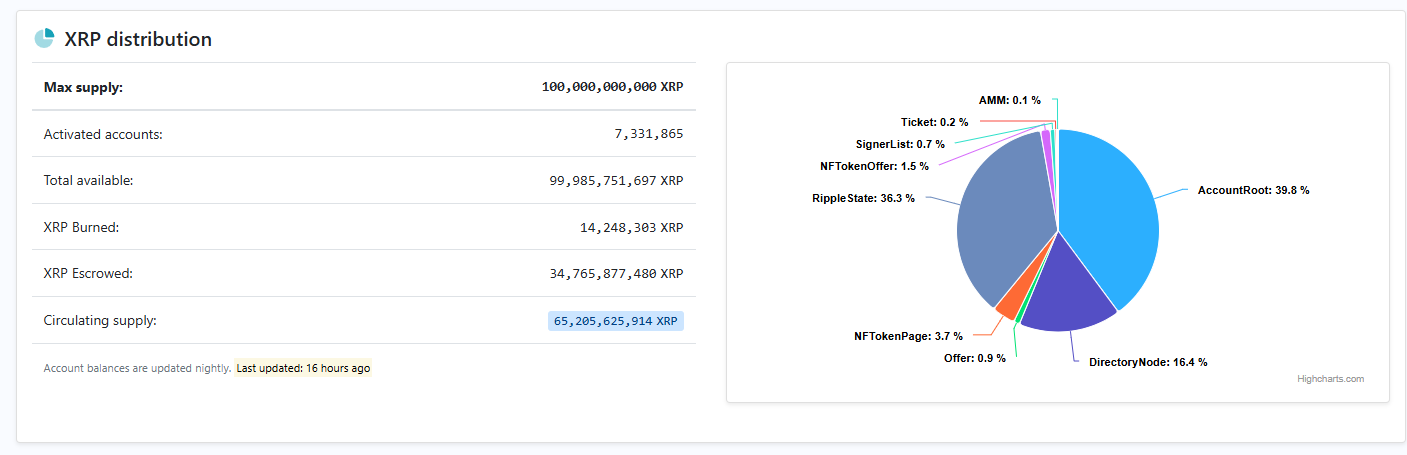Click the Max supply value
1407x455 pixels.
(612, 87)
